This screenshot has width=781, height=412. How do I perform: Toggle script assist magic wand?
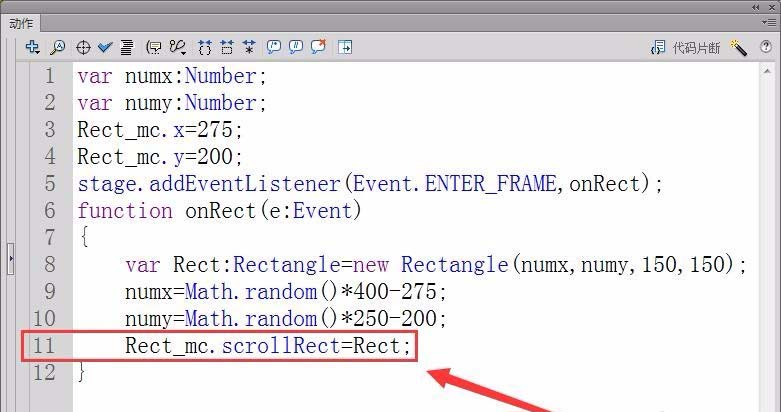tap(739, 47)
